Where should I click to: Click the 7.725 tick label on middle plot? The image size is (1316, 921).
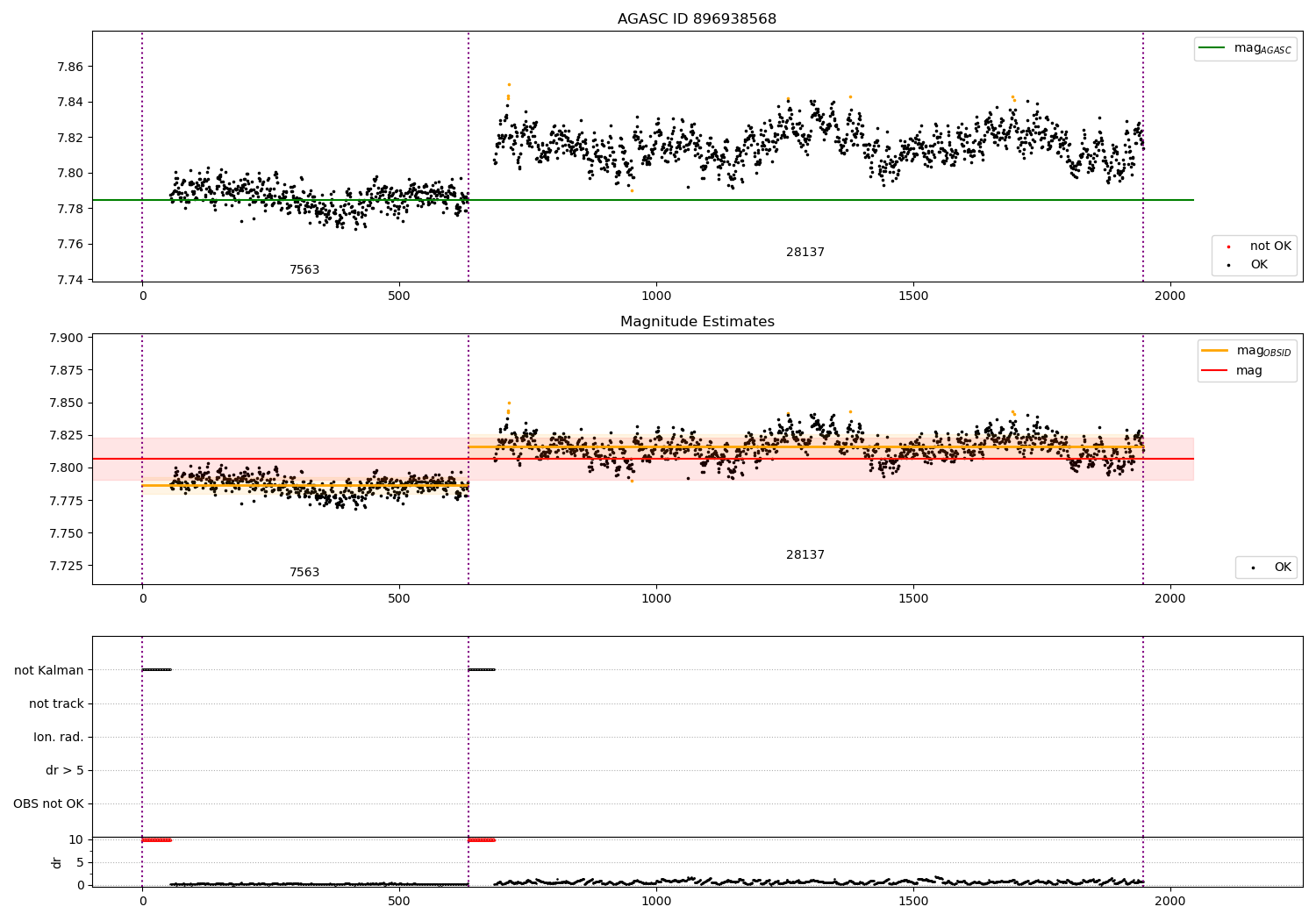67,566
